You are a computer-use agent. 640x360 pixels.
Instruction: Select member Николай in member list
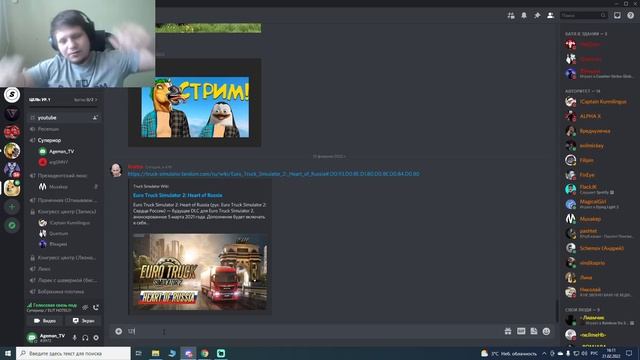click(598, 292)
